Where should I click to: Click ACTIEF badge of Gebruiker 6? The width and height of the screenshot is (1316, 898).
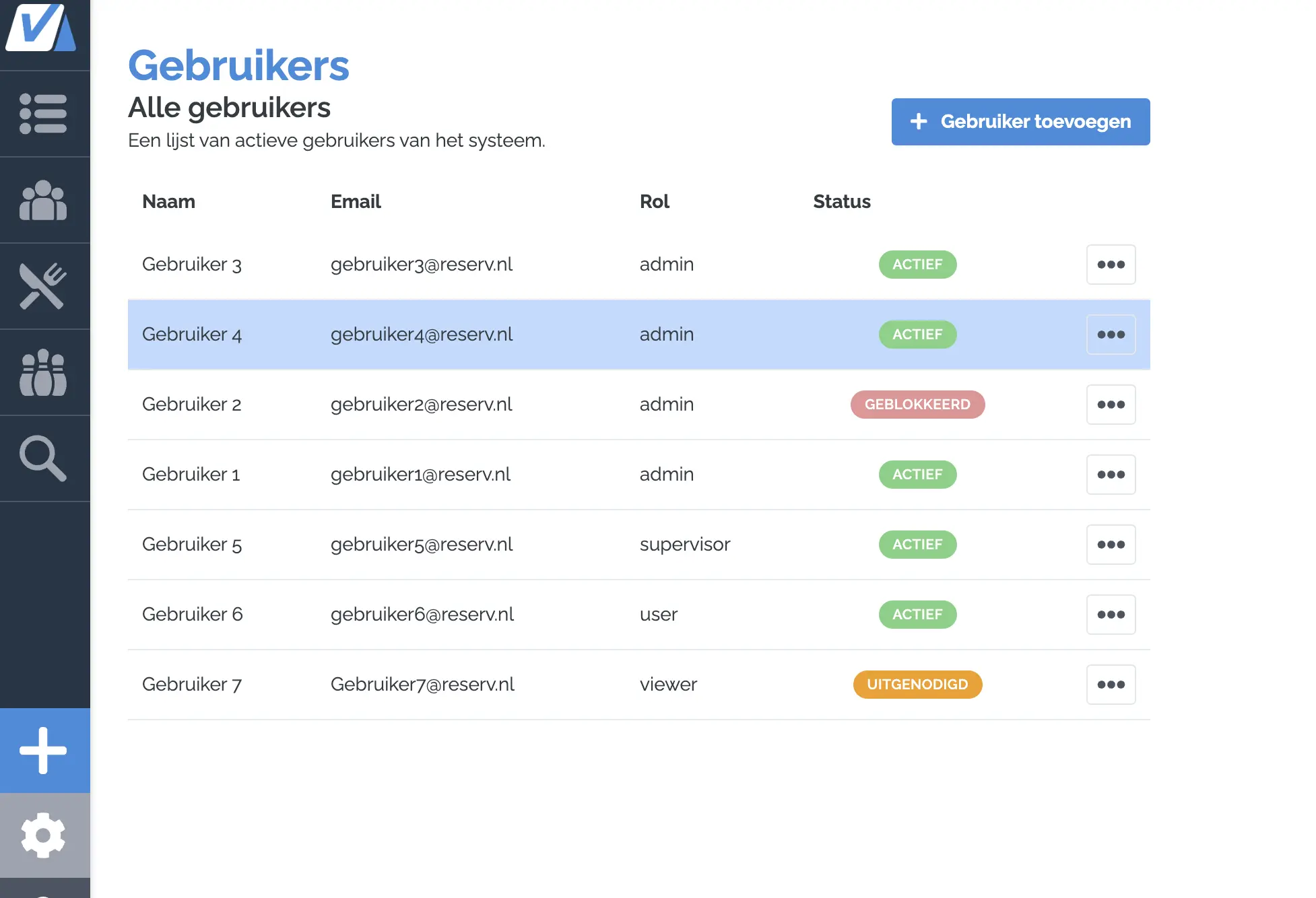coord(917,615)
